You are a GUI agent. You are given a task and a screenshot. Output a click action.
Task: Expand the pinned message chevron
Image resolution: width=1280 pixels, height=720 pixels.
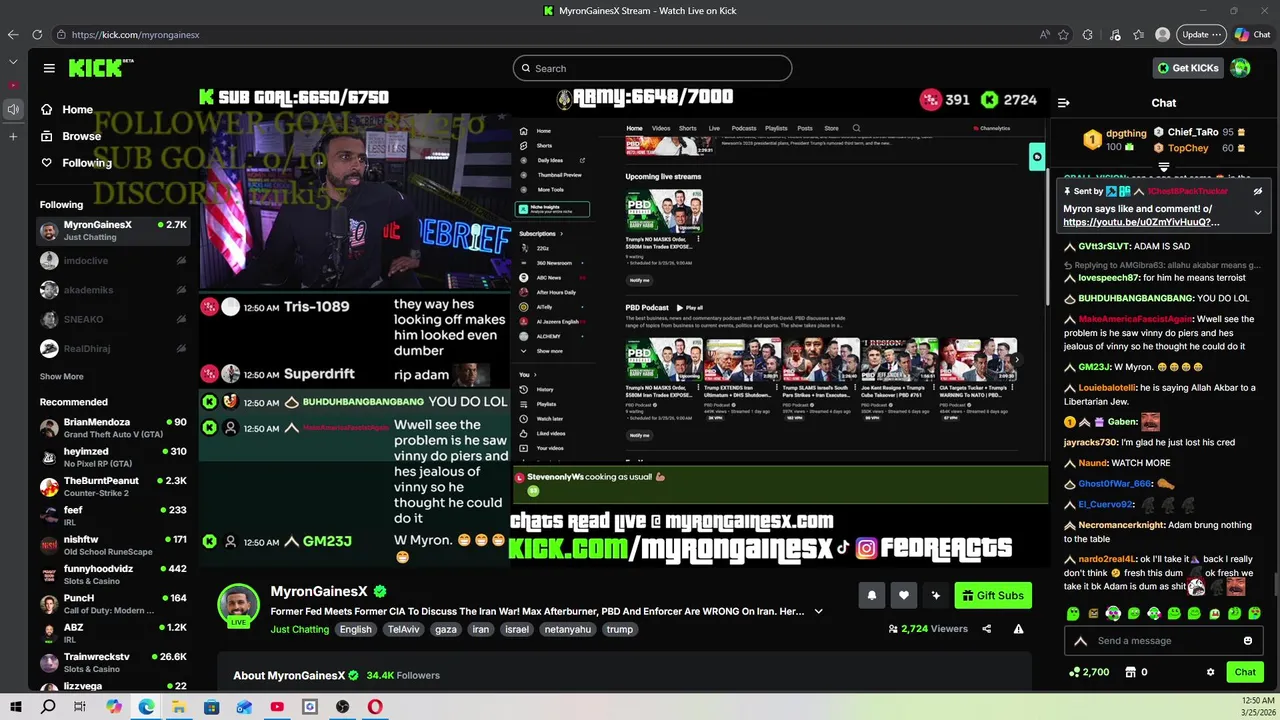click(1258, 212)
